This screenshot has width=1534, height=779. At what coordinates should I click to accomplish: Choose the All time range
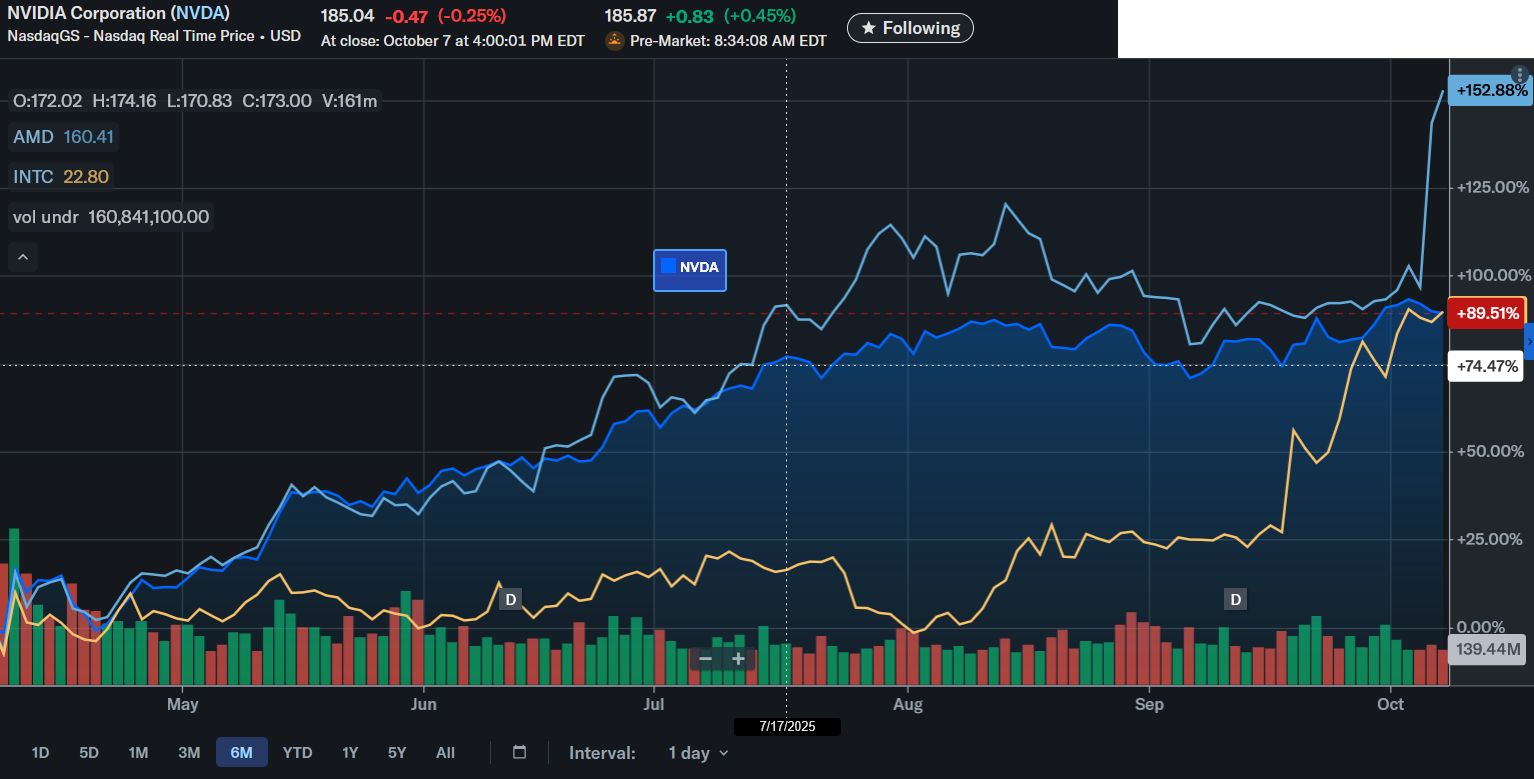coord(446,752)
